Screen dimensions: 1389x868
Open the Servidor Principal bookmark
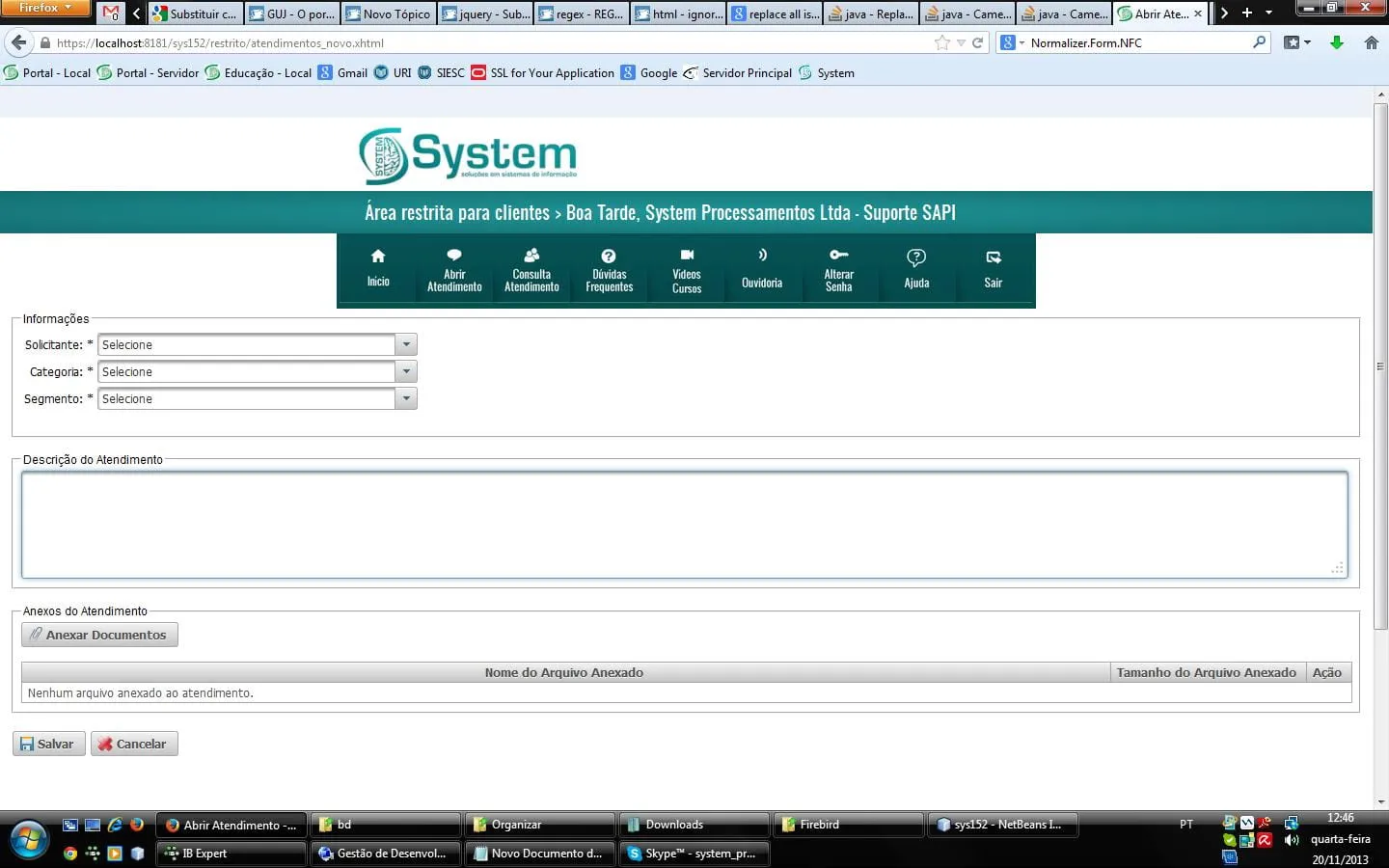738,72
